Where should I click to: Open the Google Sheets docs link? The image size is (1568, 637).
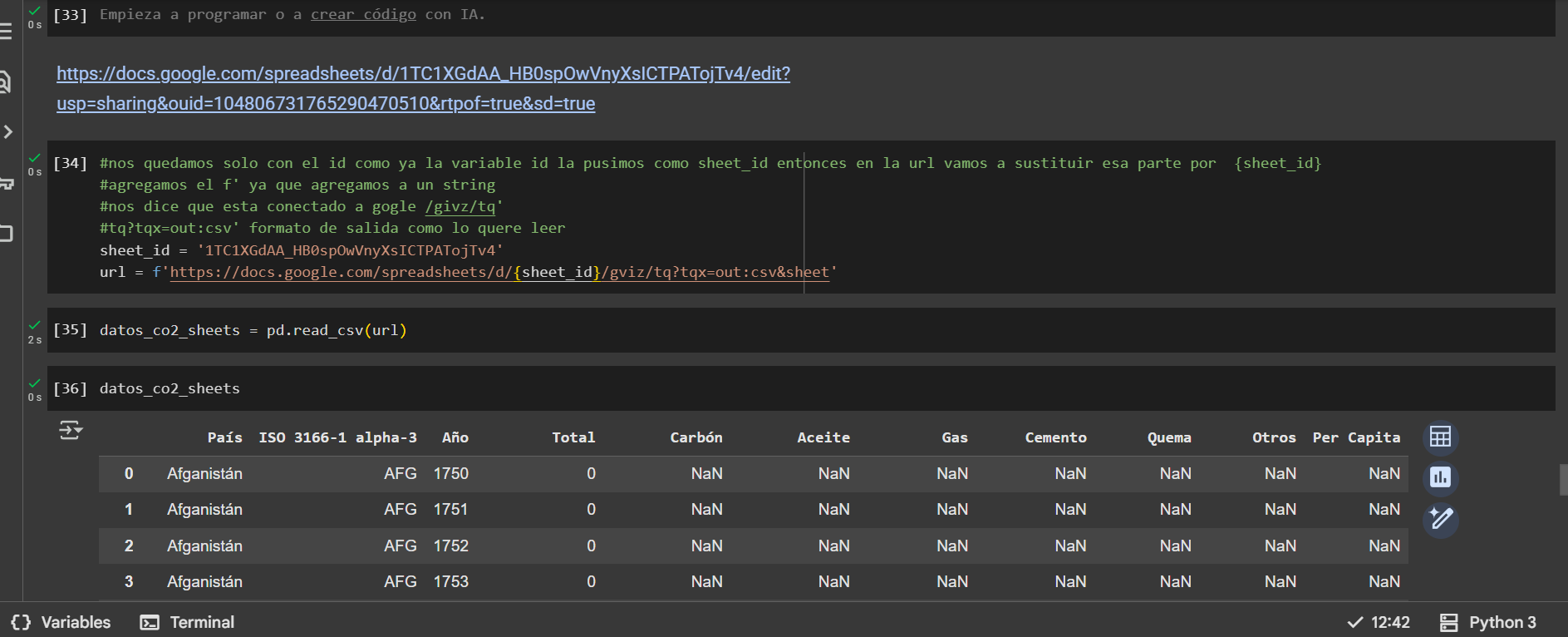(x=423, y=74)
